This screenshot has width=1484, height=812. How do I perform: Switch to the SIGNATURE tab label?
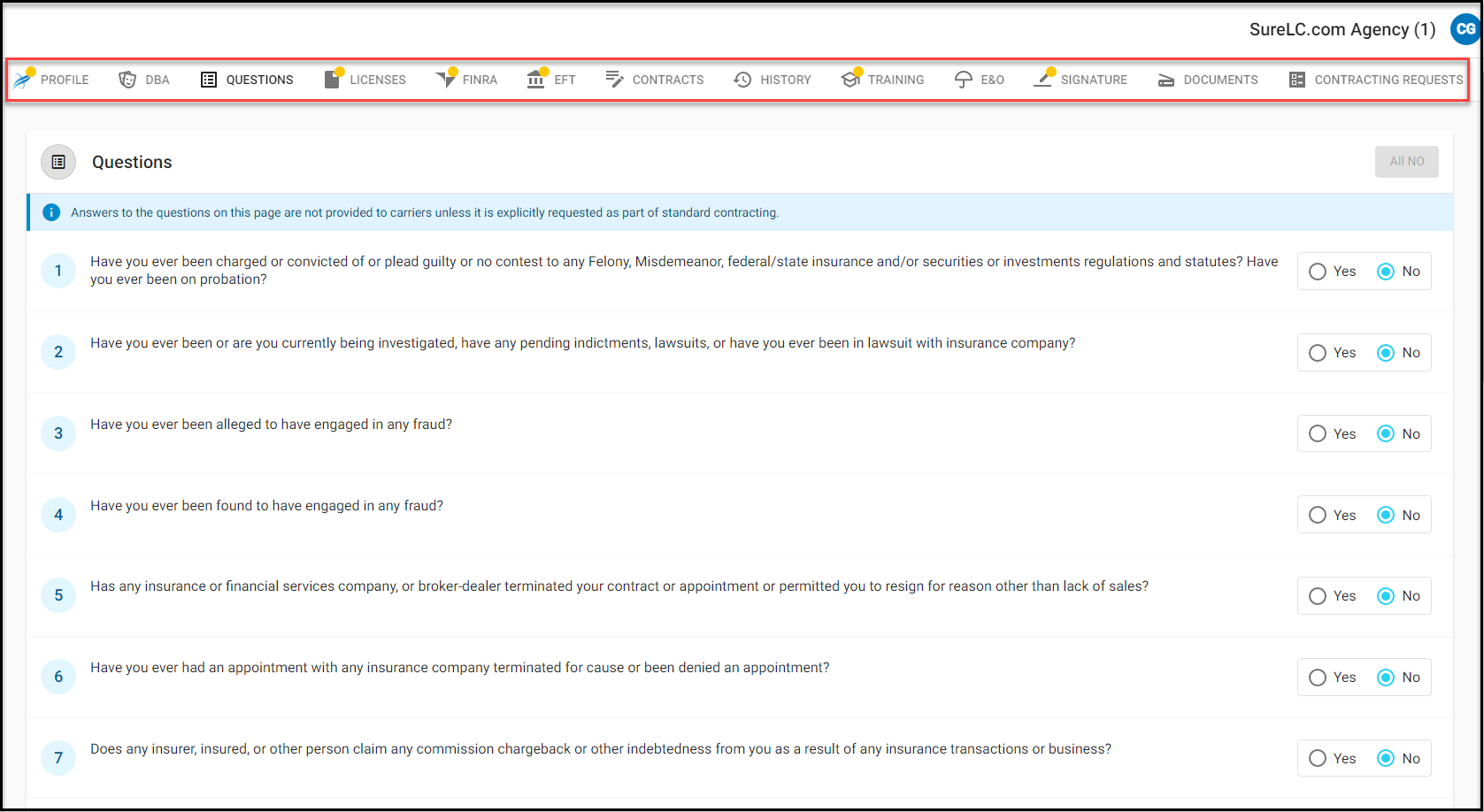tap(1094, 80)
